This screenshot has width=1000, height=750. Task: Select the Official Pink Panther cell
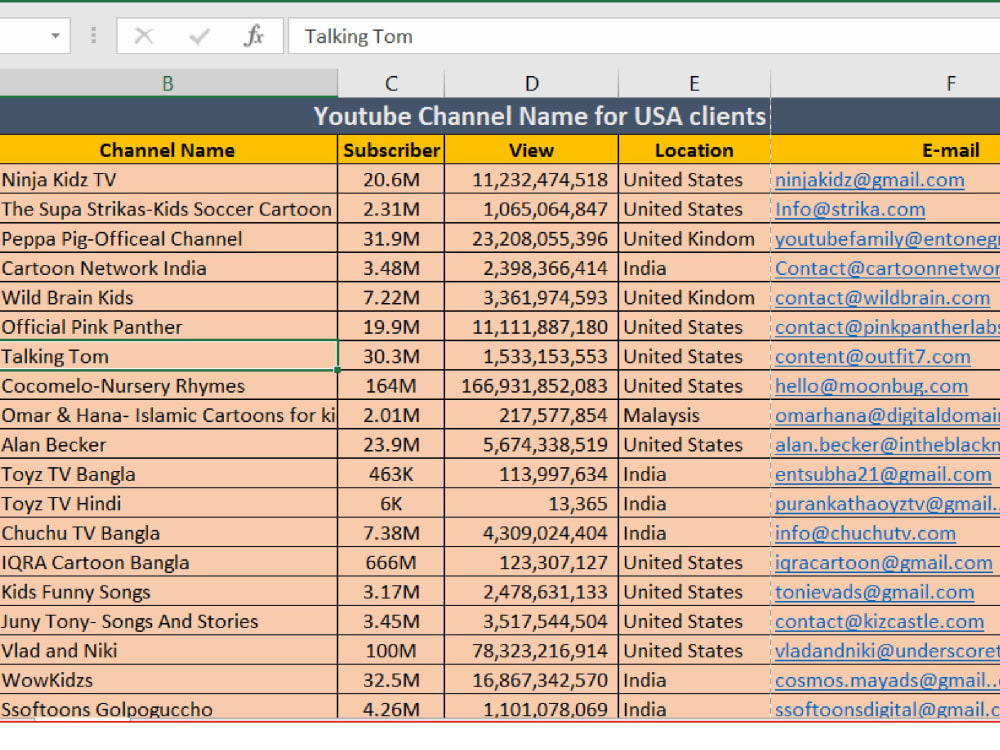coord(168,327)
